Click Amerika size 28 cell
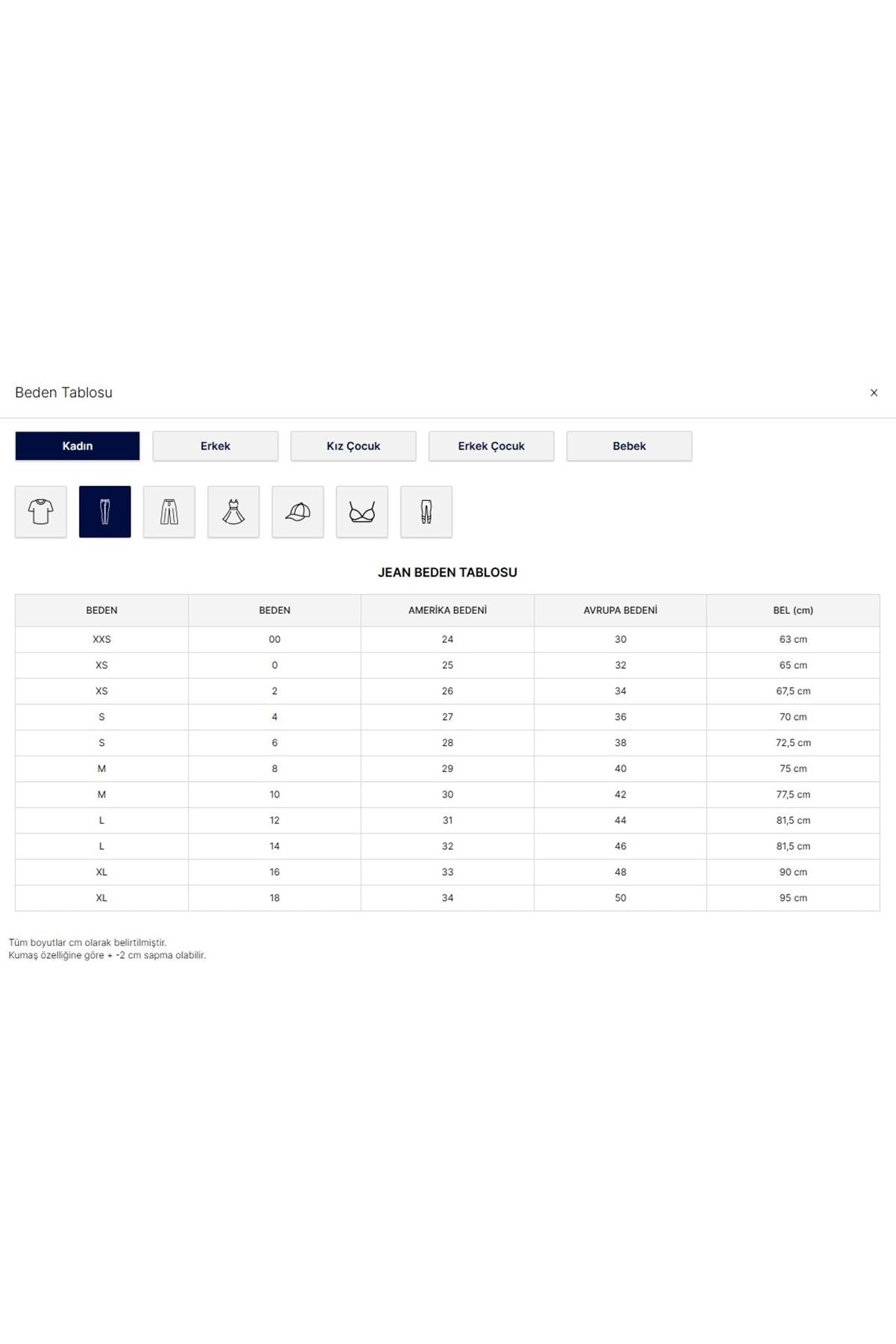The height and width of the screenshot is (1344, 896). [447, 743]
